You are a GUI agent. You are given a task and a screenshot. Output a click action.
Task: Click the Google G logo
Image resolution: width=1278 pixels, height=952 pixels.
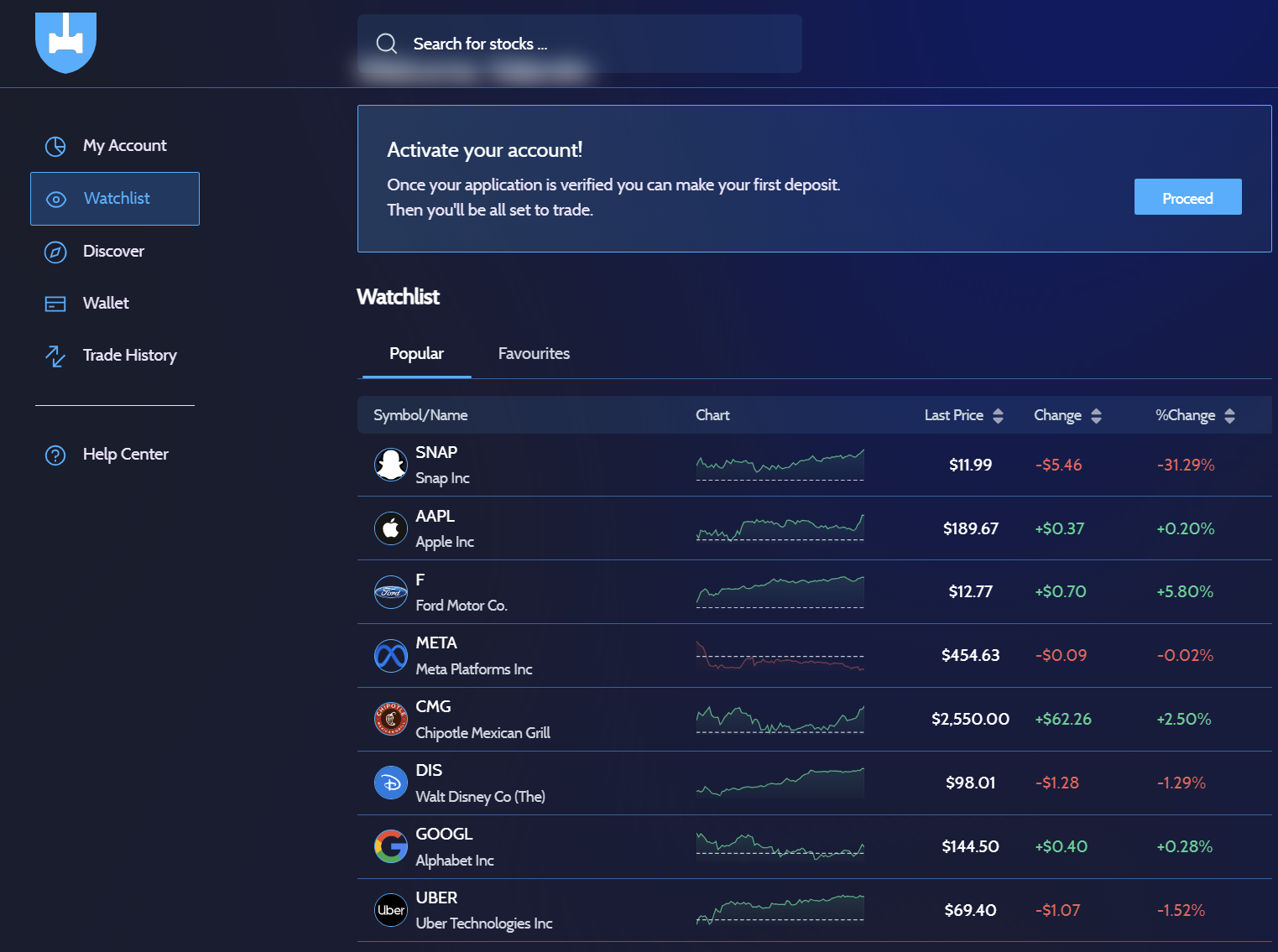[391, 846]
